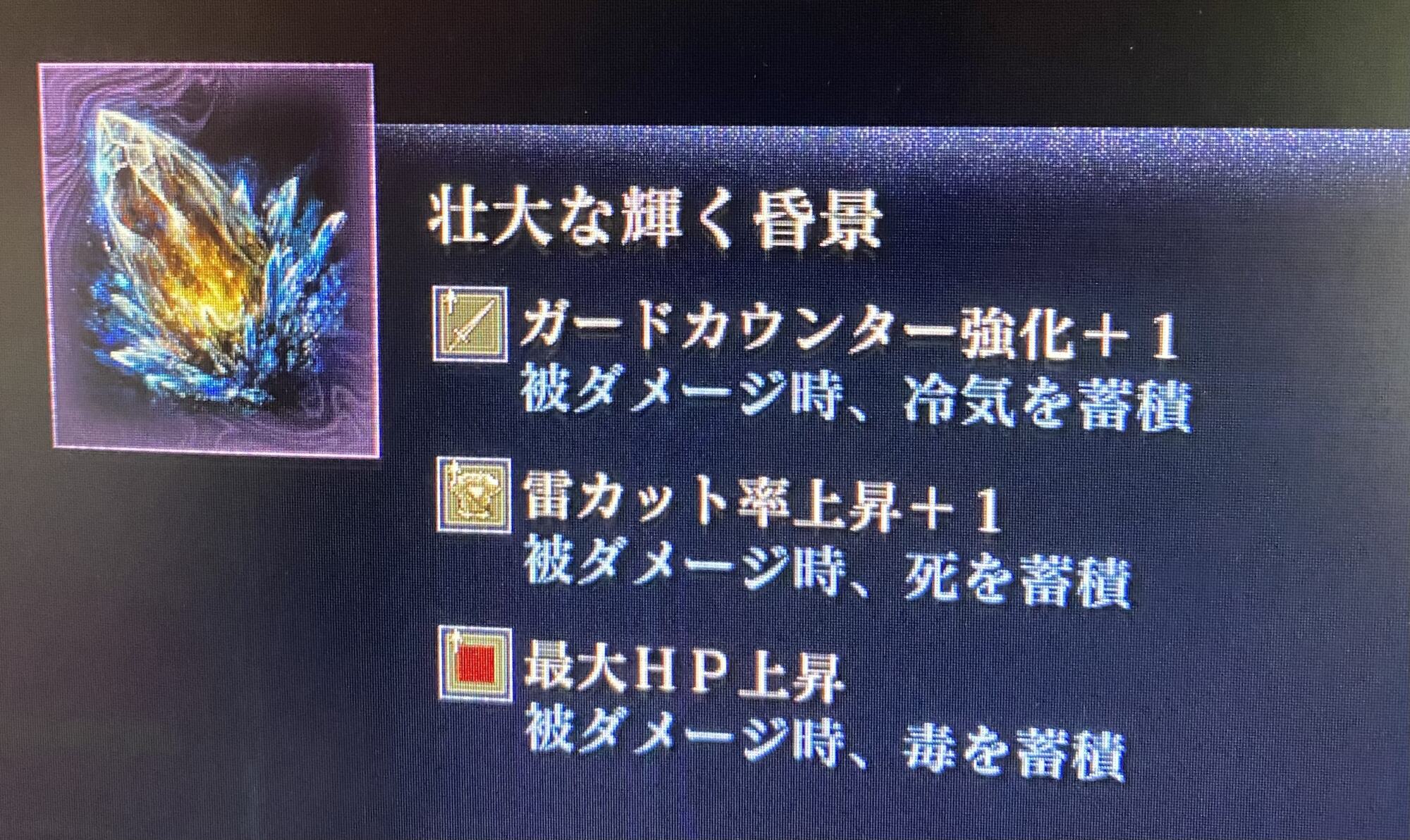Click the guard counter sword icon
Screen dimensions: 1410x840
pyautogui.click(x=470, y=323)
